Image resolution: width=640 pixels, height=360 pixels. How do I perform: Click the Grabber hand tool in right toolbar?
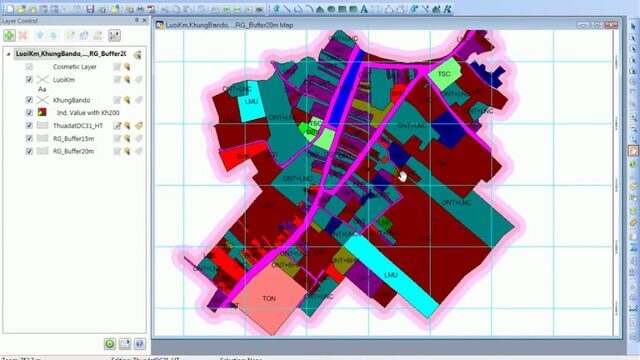633,151
